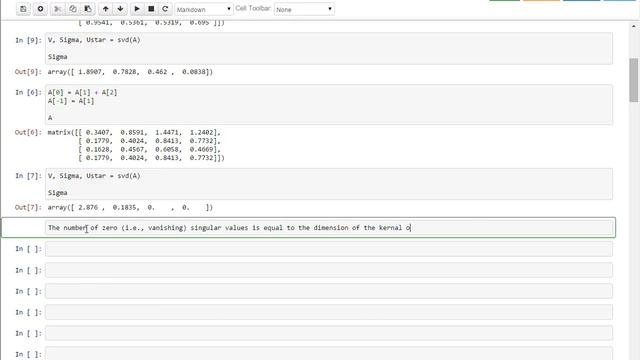Select the first empty code cell below markdown

pos(329,249)
